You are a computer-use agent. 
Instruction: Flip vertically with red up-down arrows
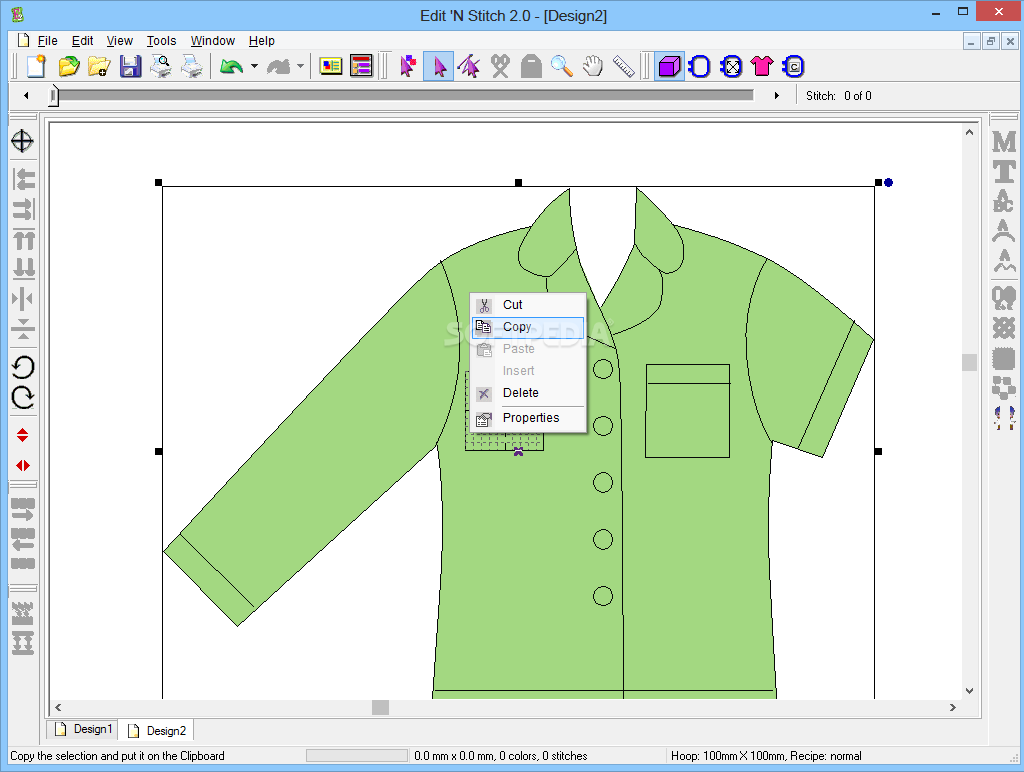coord(23,435)
